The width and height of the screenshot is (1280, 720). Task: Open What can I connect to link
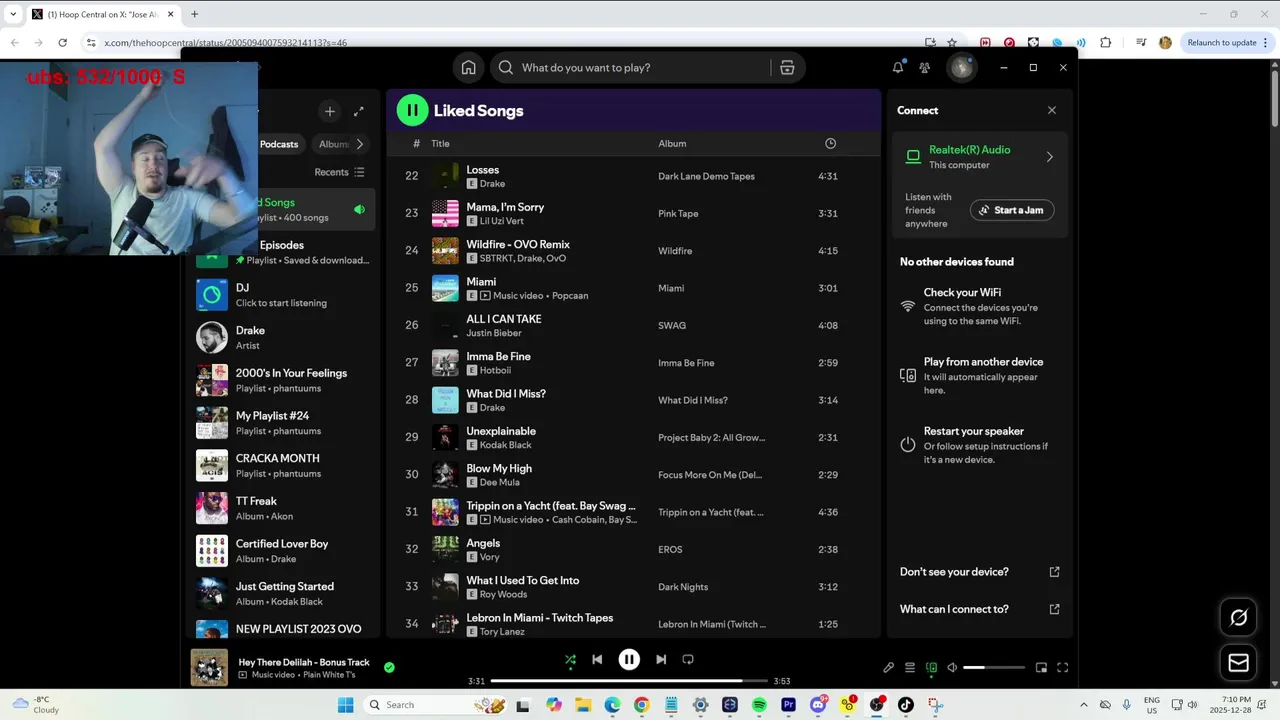click(x=1054, y=609)
